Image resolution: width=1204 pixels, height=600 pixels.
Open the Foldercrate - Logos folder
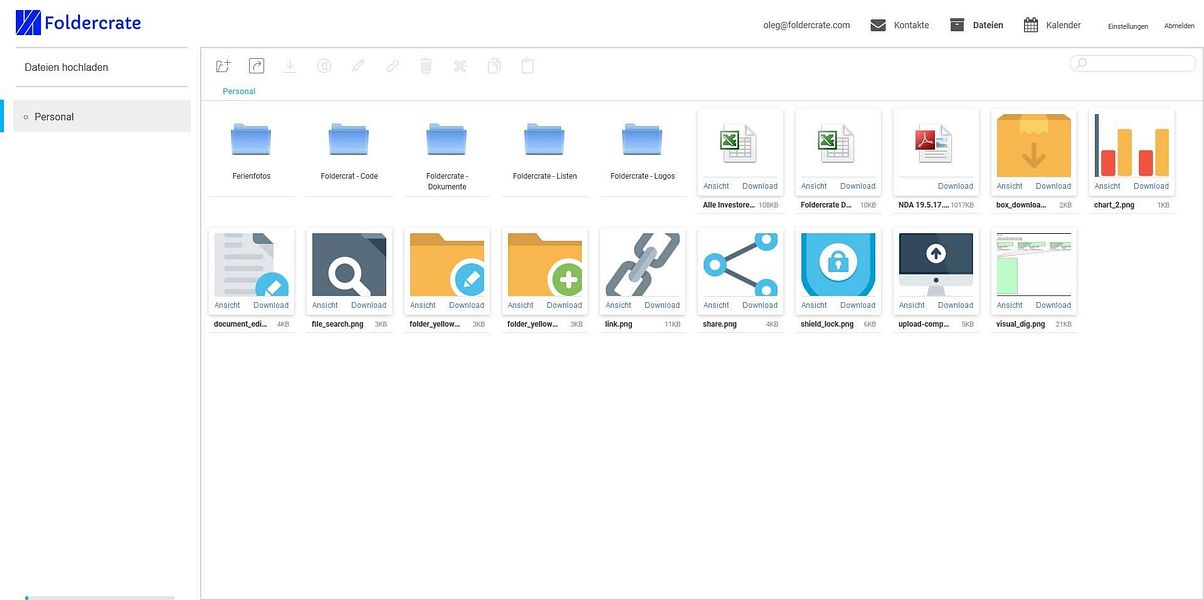click(x=642, y=140)
